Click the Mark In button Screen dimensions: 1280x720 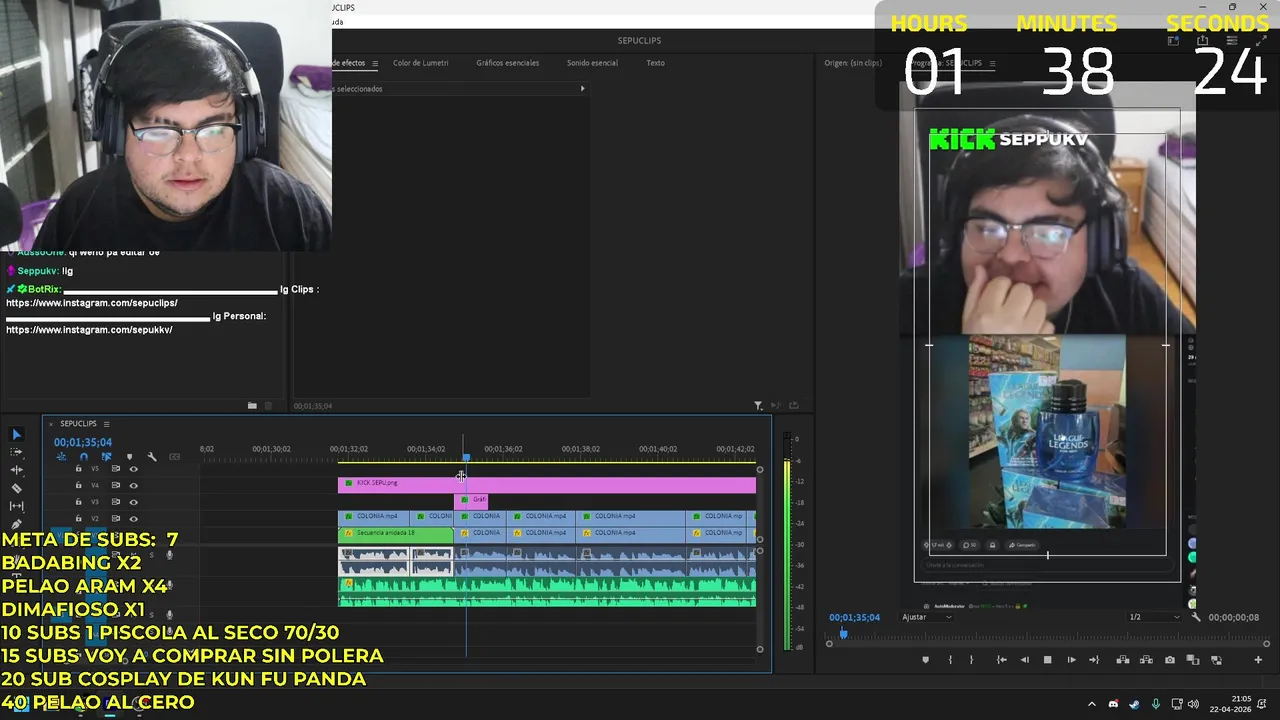(x=949, y=660)
